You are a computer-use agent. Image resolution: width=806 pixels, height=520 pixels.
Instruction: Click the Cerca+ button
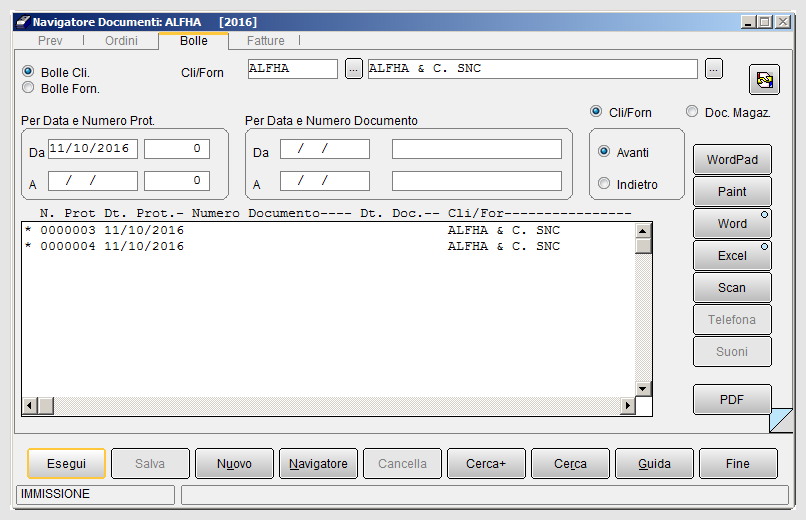coord(486,463)
